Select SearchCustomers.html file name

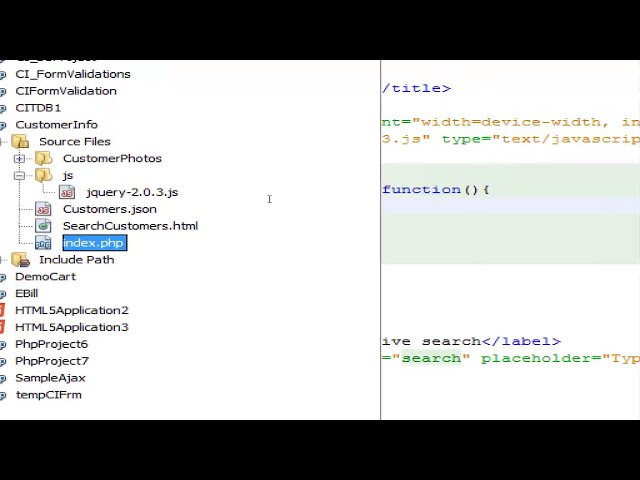[x=130, y=226]
